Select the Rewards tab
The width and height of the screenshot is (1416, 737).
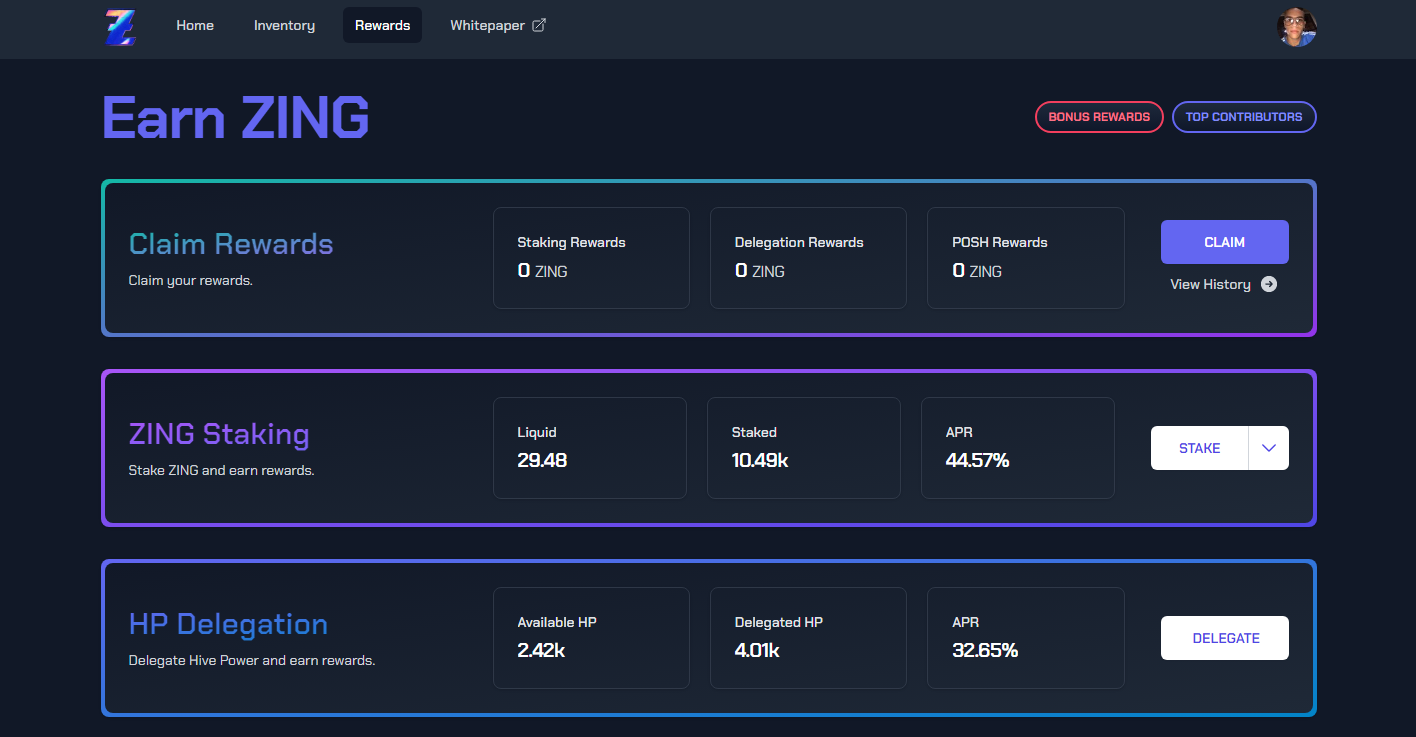click(382, 25)
